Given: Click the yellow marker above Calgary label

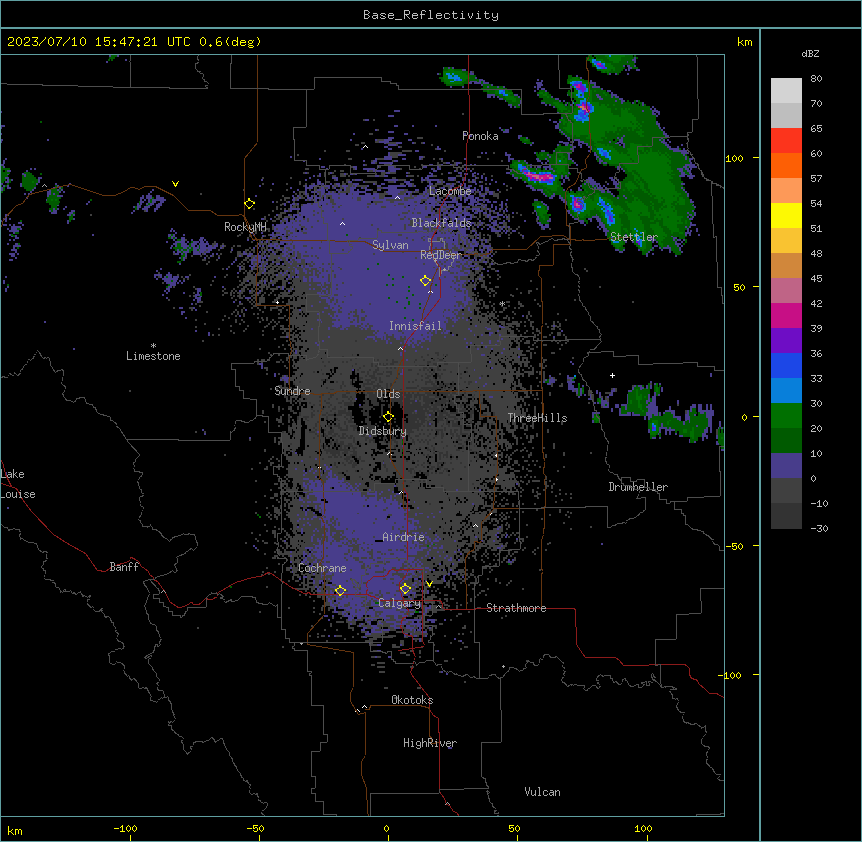Looking at the screenshot, I should [x=405, y=589].
